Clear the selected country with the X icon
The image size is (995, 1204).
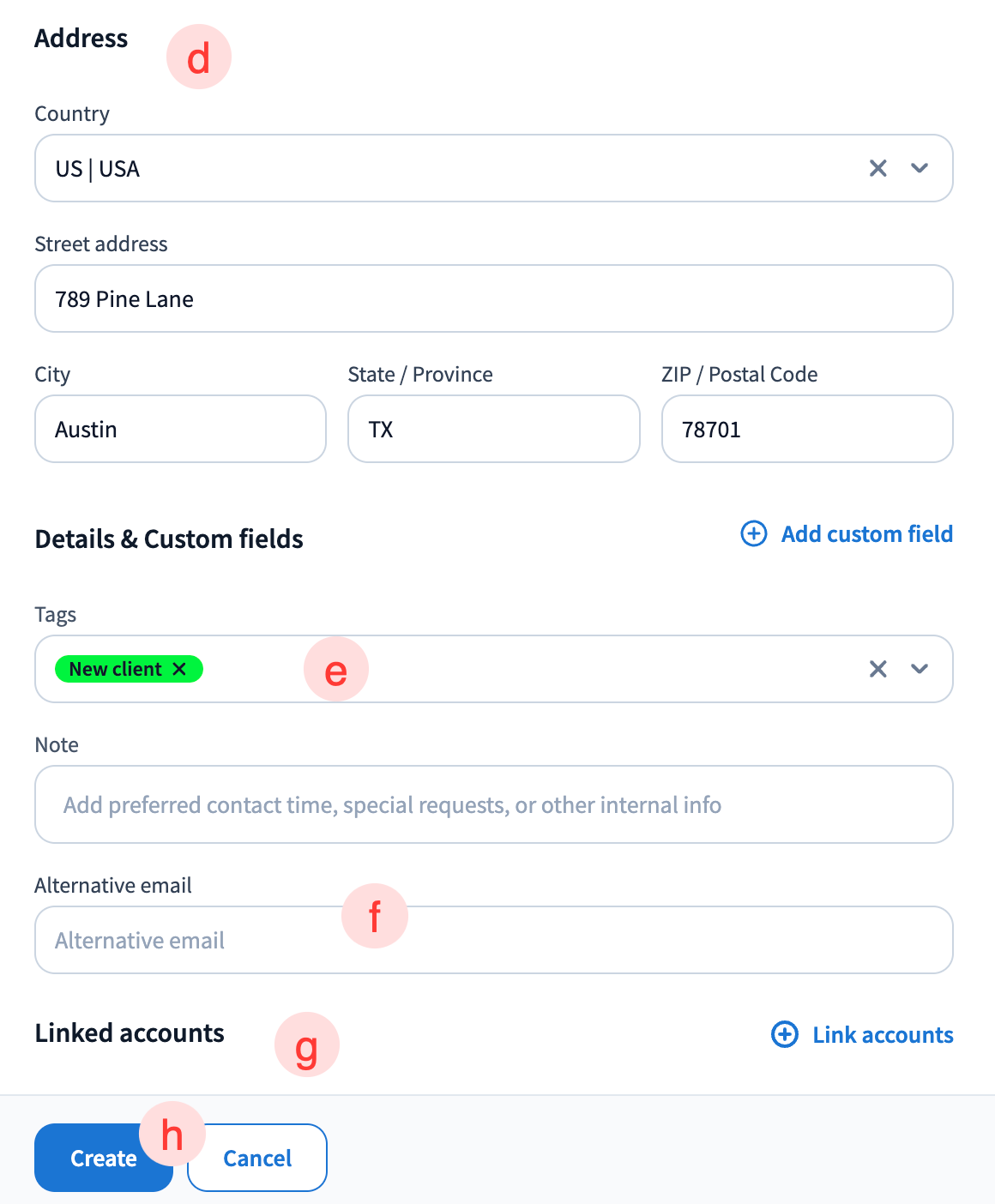(x=877, y=168)
